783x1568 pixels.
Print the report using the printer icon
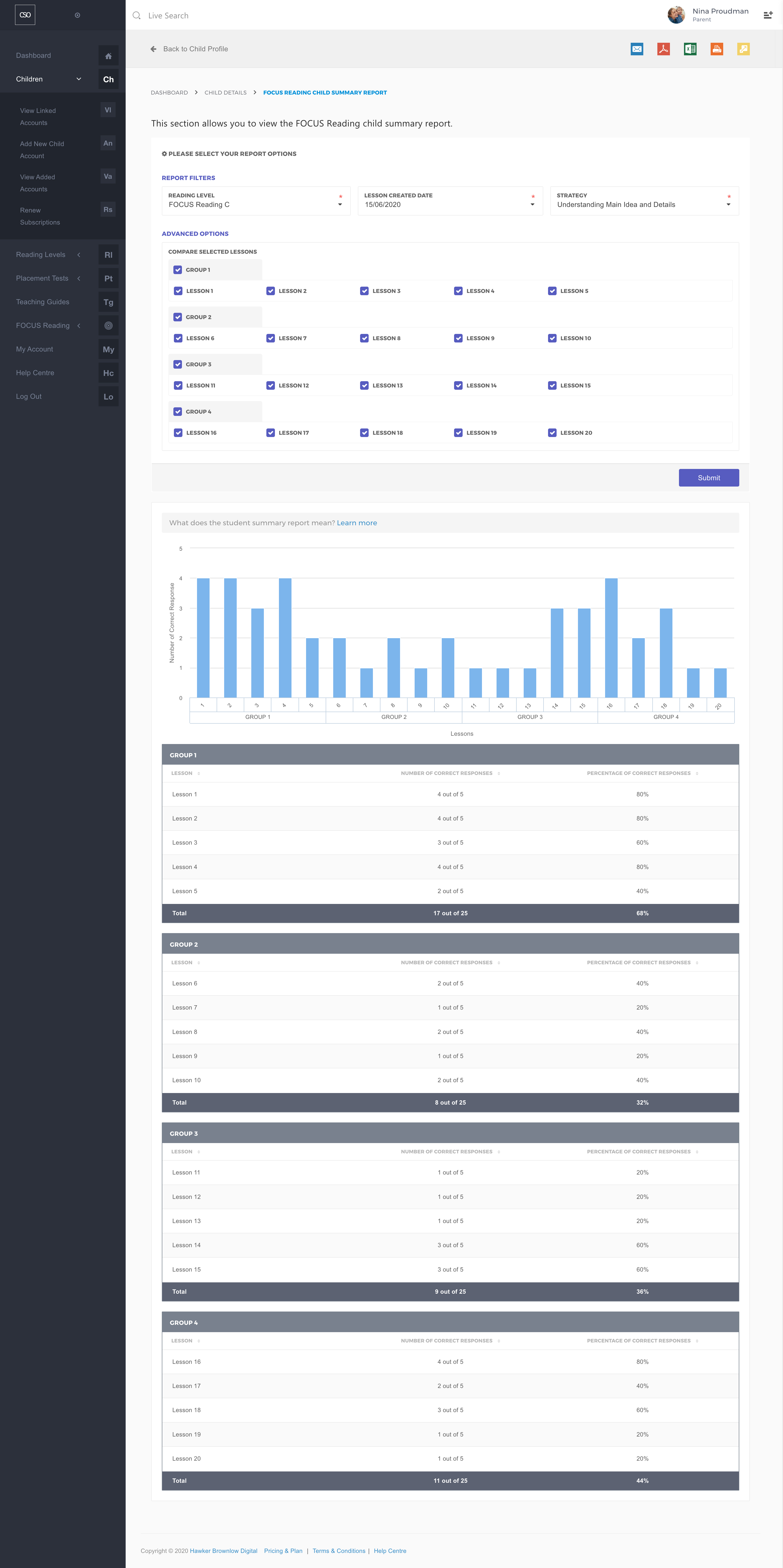click(x=717, y=49)
